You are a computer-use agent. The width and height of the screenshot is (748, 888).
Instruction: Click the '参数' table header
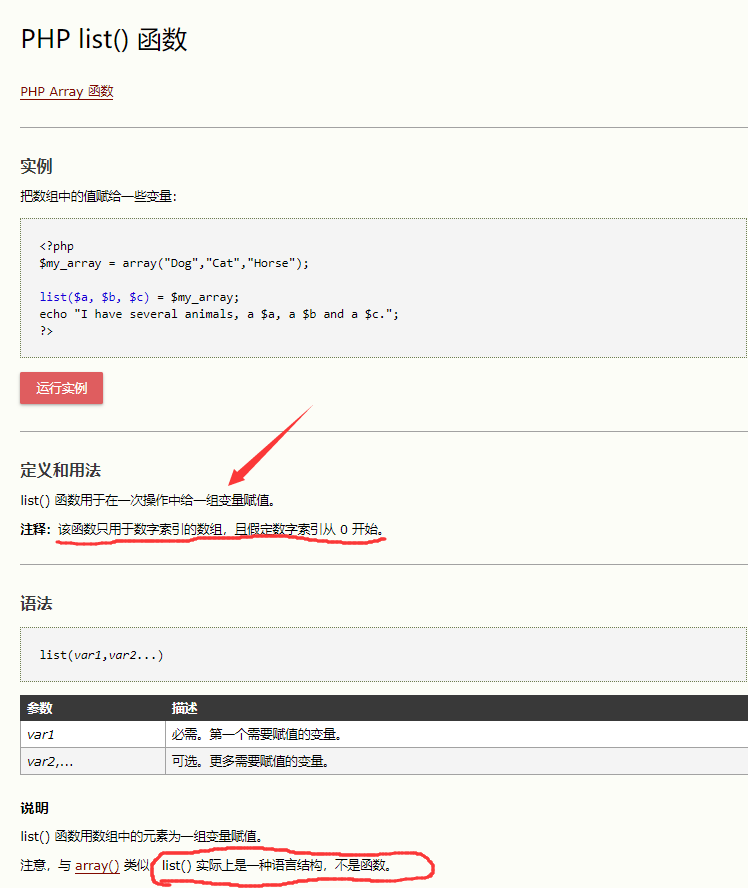click(40, 708)
